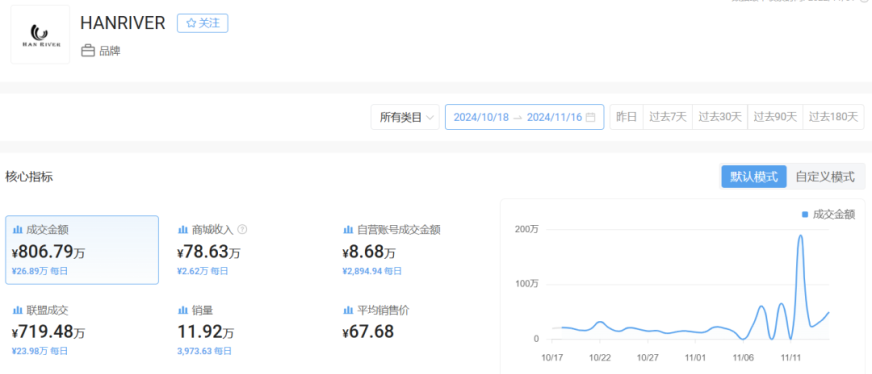Click the bar chart icon beside 销量
The width and height of the screenshot is (872, 374).
point(182,310)
